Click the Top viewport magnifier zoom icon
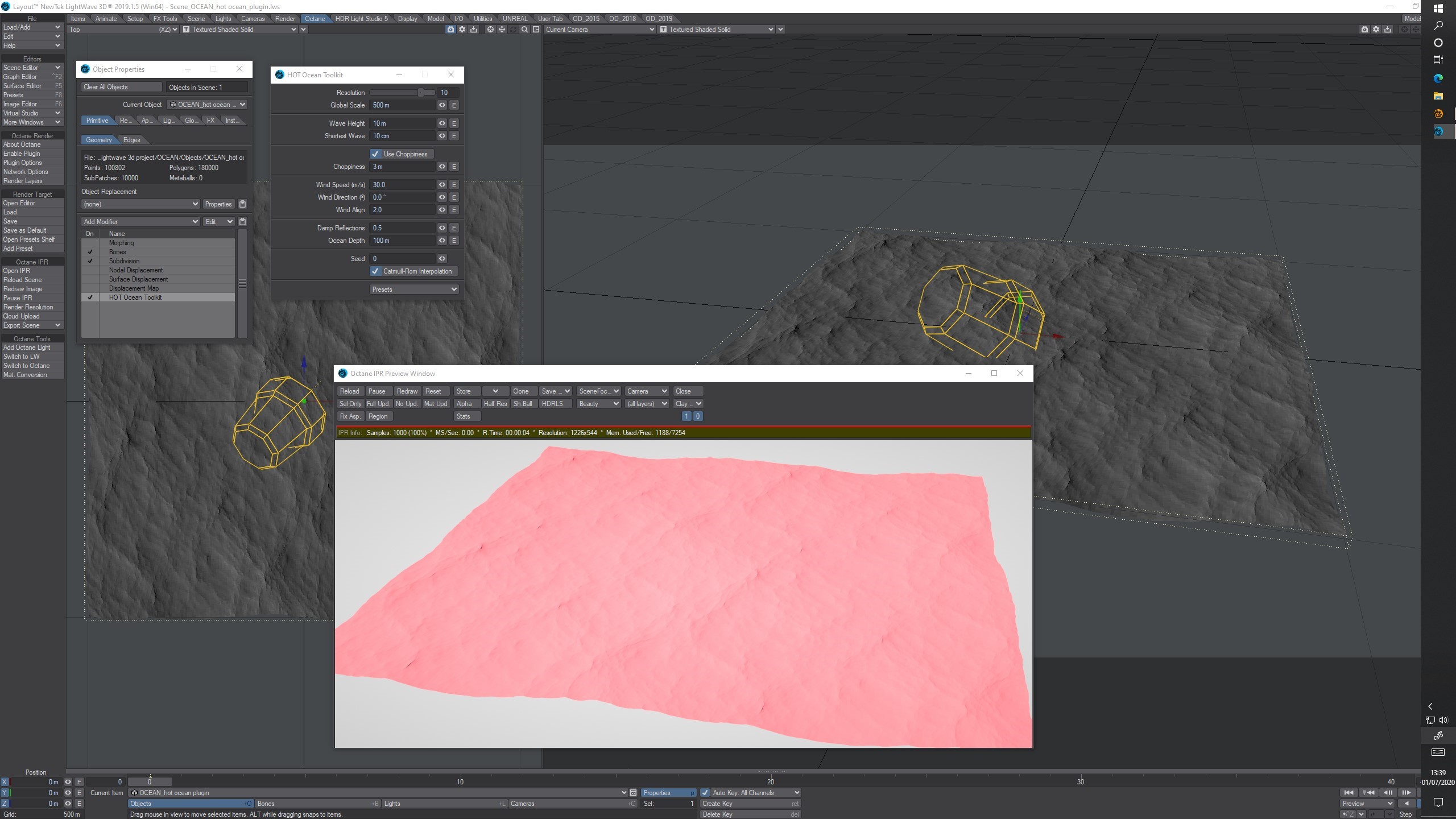The image size is (1456, 819). point(524,30)
